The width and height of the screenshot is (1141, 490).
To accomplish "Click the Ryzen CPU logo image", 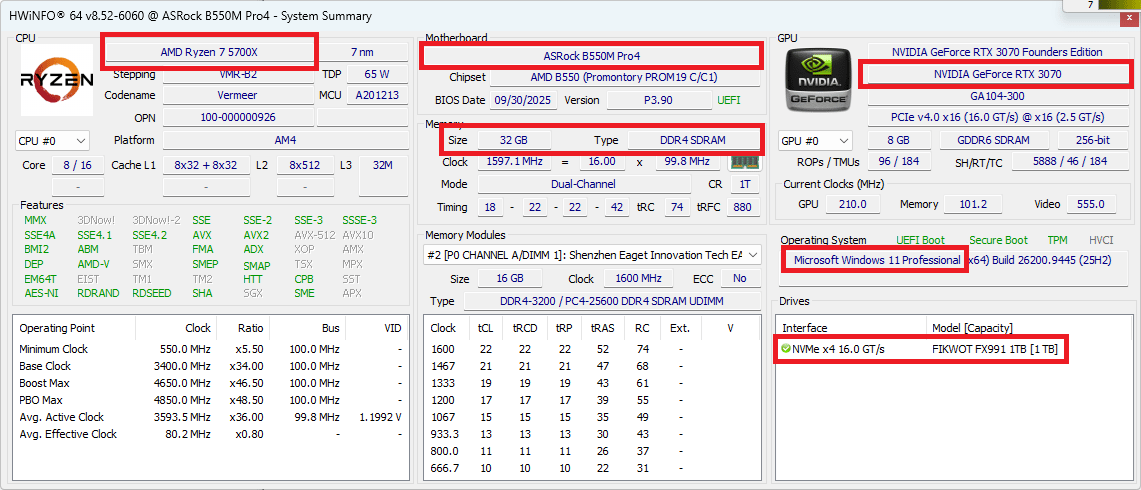I will pos(57,79).
